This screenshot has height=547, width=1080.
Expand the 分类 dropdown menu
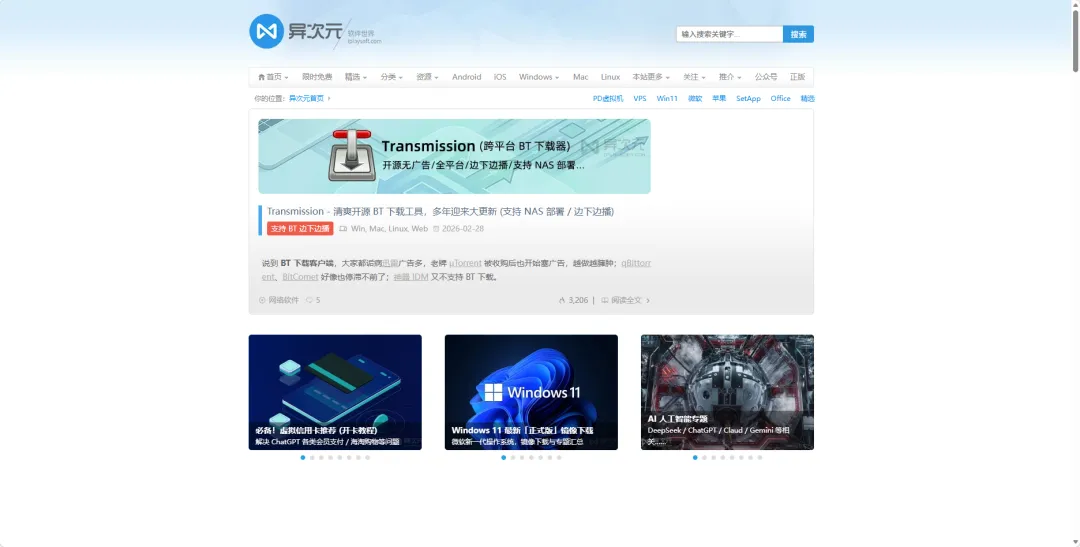coord(391,77)
